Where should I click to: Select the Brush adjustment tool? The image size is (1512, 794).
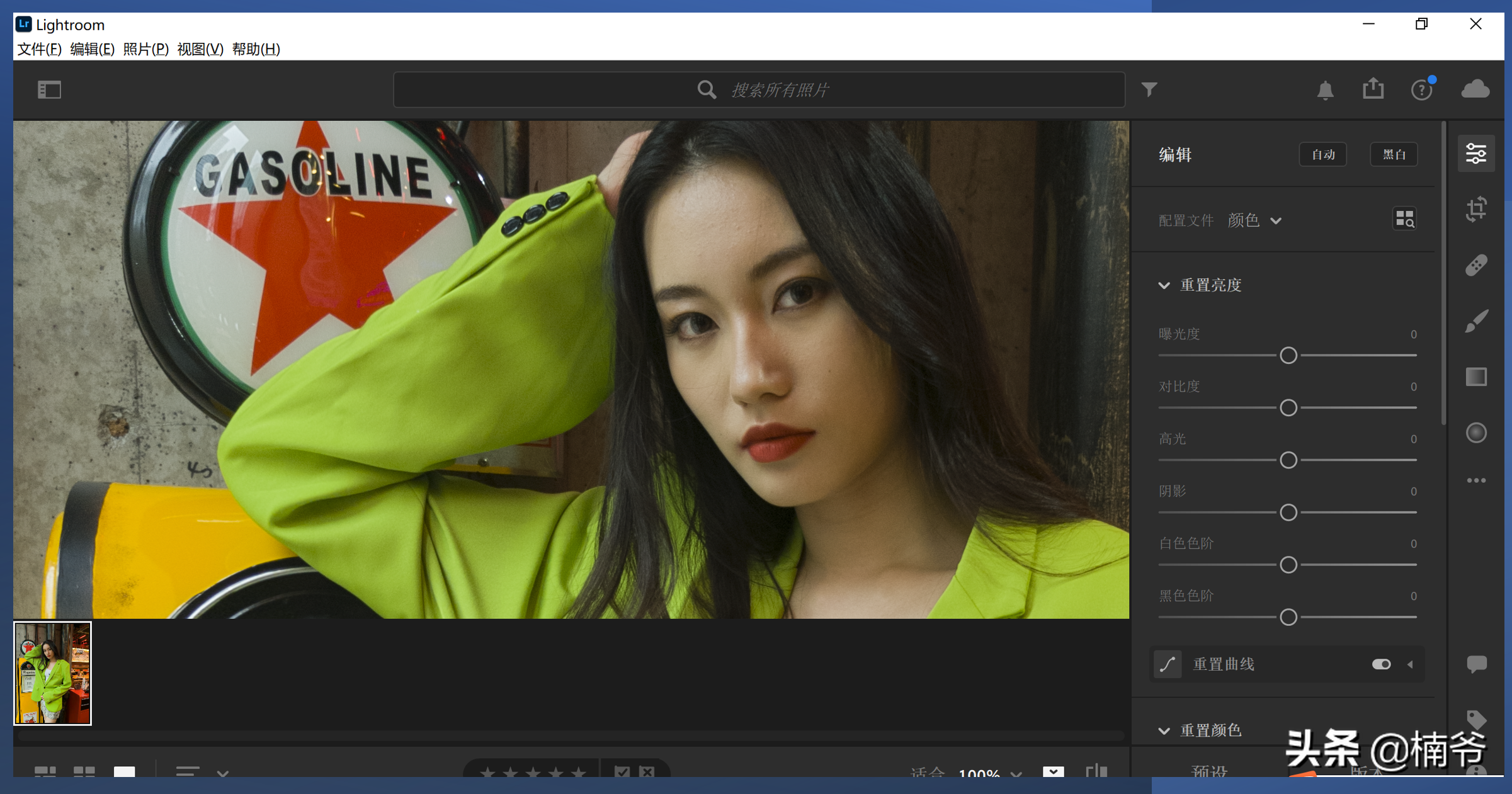click(1475, 321)
